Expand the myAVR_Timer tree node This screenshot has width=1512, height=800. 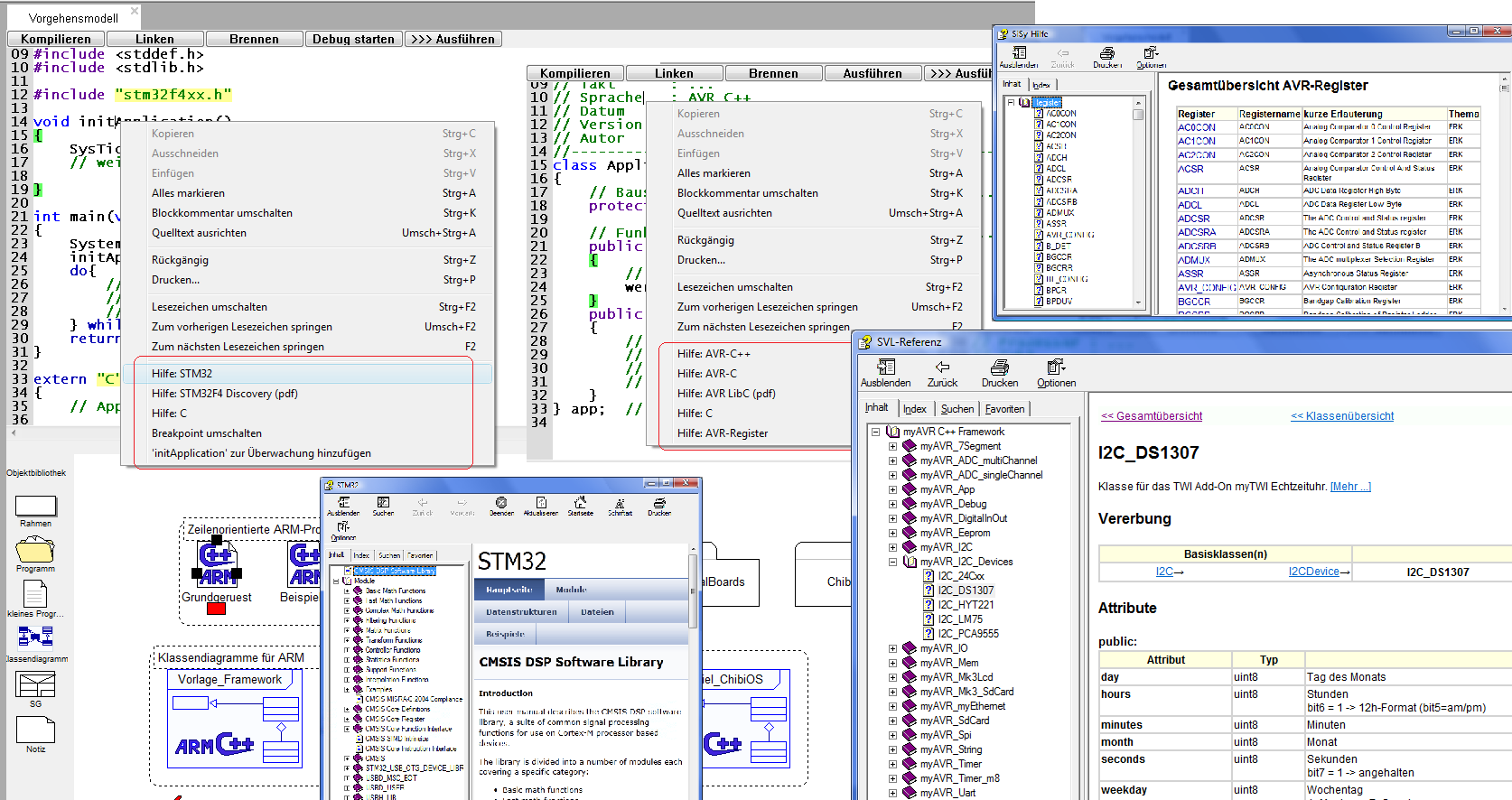pyautogui.click(x=892, y=764)
